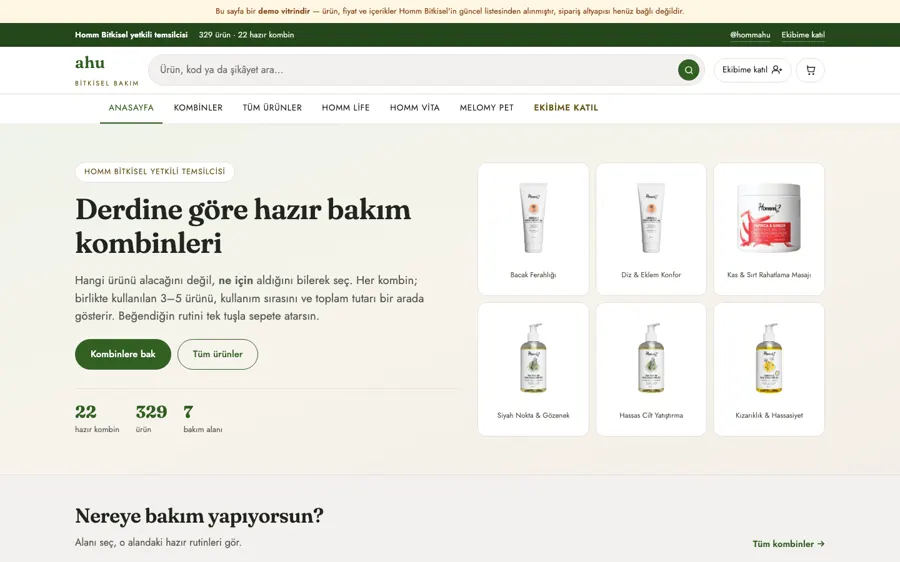Click the add-person icon in Ekibime katıl button

point(777,69)
